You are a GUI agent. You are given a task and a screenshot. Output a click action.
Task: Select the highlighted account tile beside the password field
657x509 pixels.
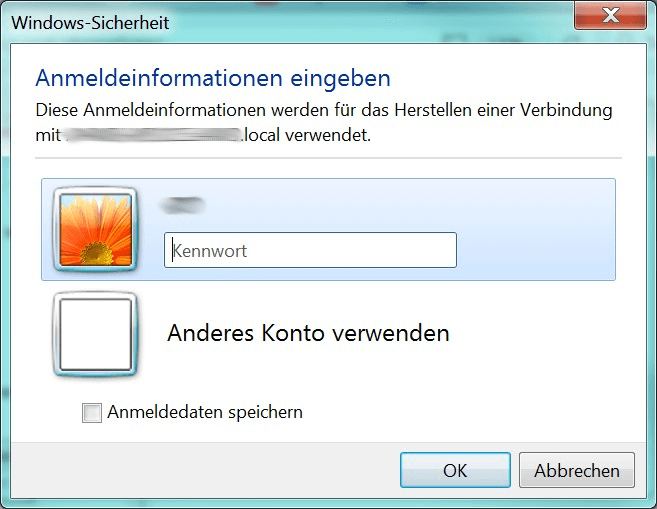pos(328,229)
